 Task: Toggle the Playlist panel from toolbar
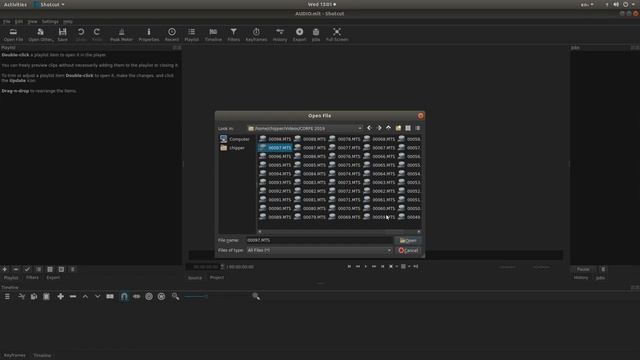pyautogui.click(x=191, y=34)
